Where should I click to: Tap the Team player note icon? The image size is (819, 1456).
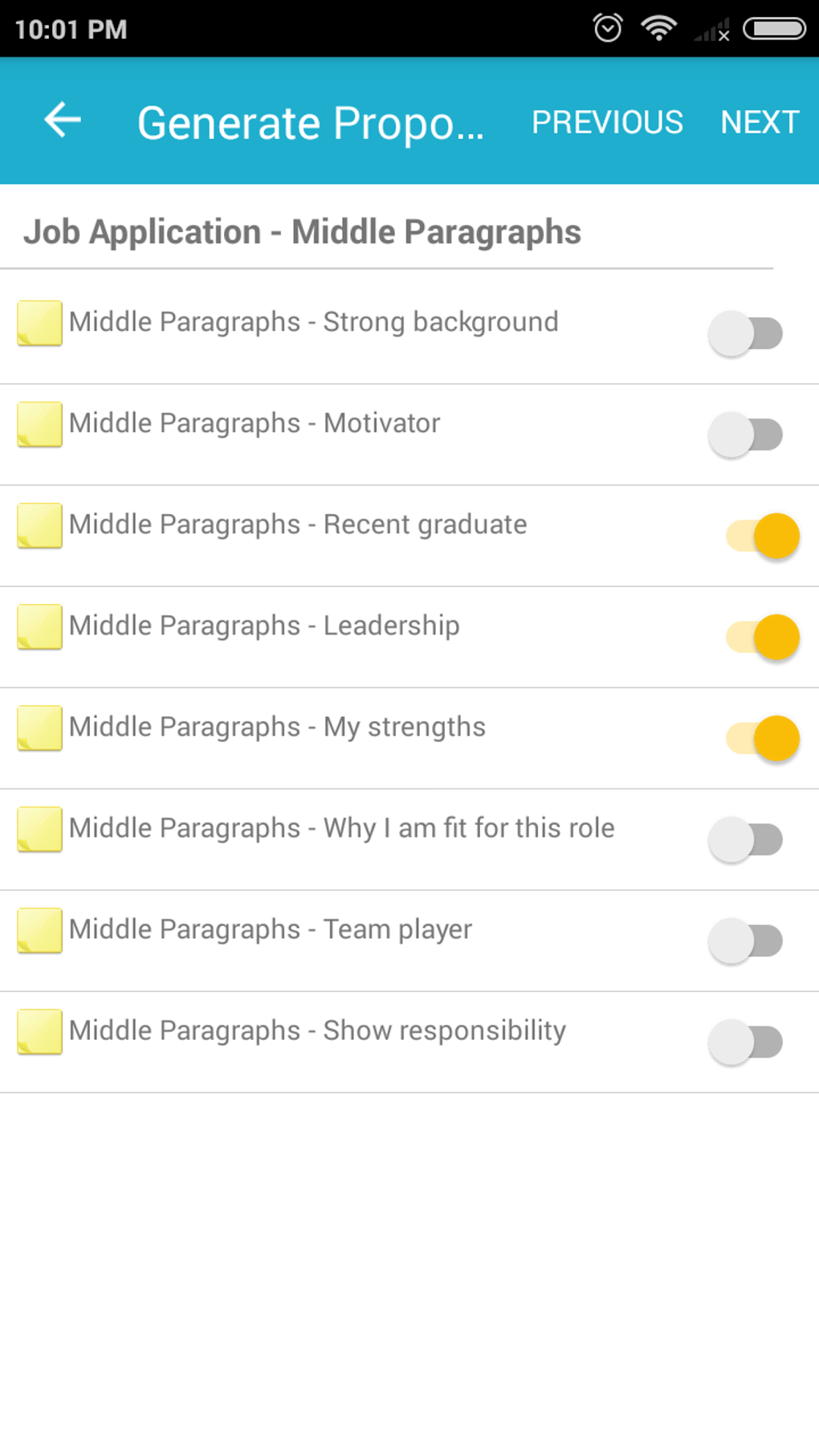39,930
